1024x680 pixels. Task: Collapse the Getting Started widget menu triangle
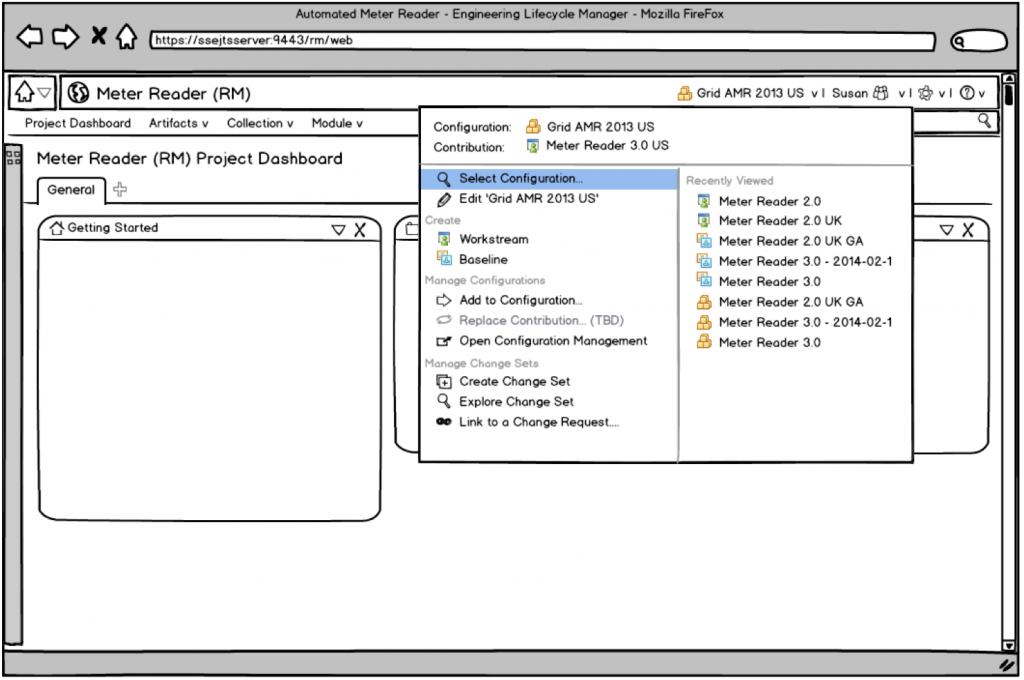tap(338, 230)
